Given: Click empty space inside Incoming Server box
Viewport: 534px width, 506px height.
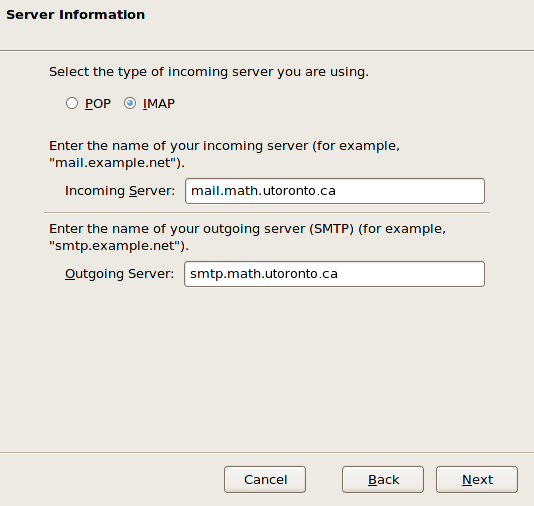Looking at the screenshot, I should 409,191.
